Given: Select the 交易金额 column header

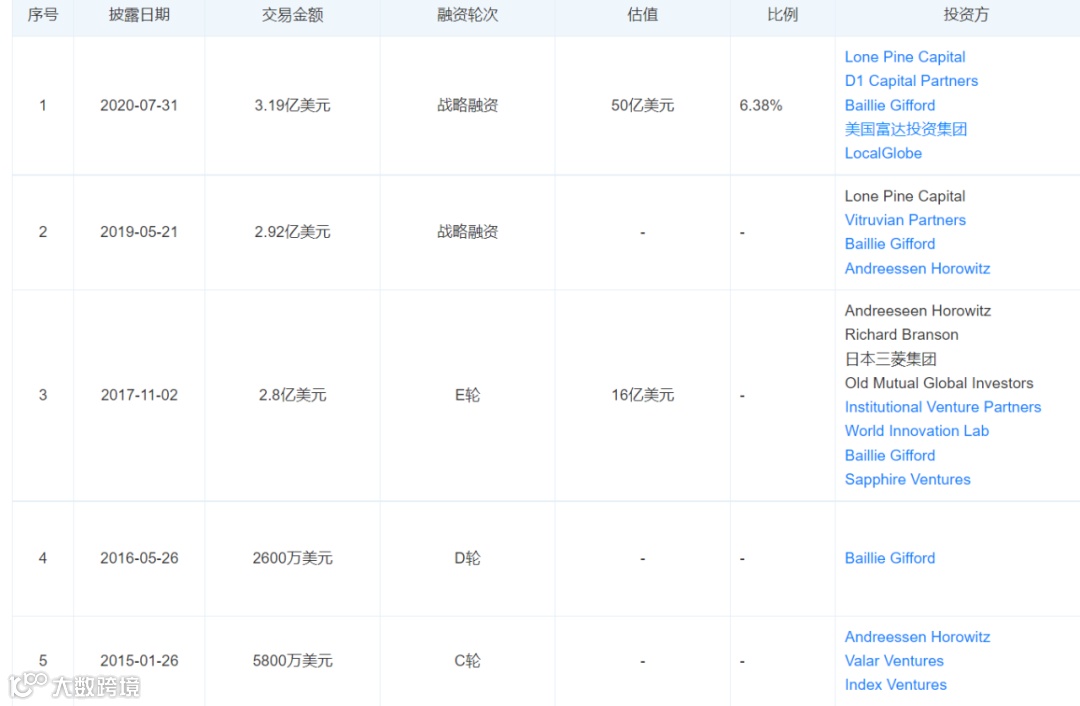Looking at the screenshot, I should pos(292,15).
